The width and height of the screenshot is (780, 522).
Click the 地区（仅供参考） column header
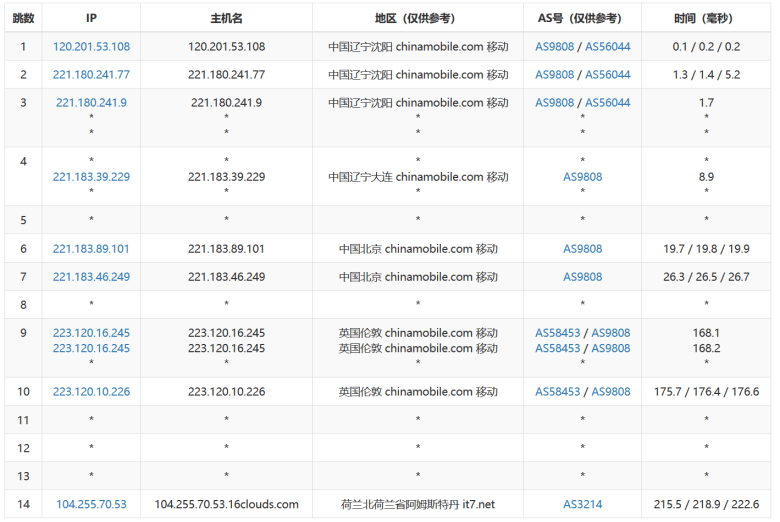pyautogui.click(x=418, y=18)
